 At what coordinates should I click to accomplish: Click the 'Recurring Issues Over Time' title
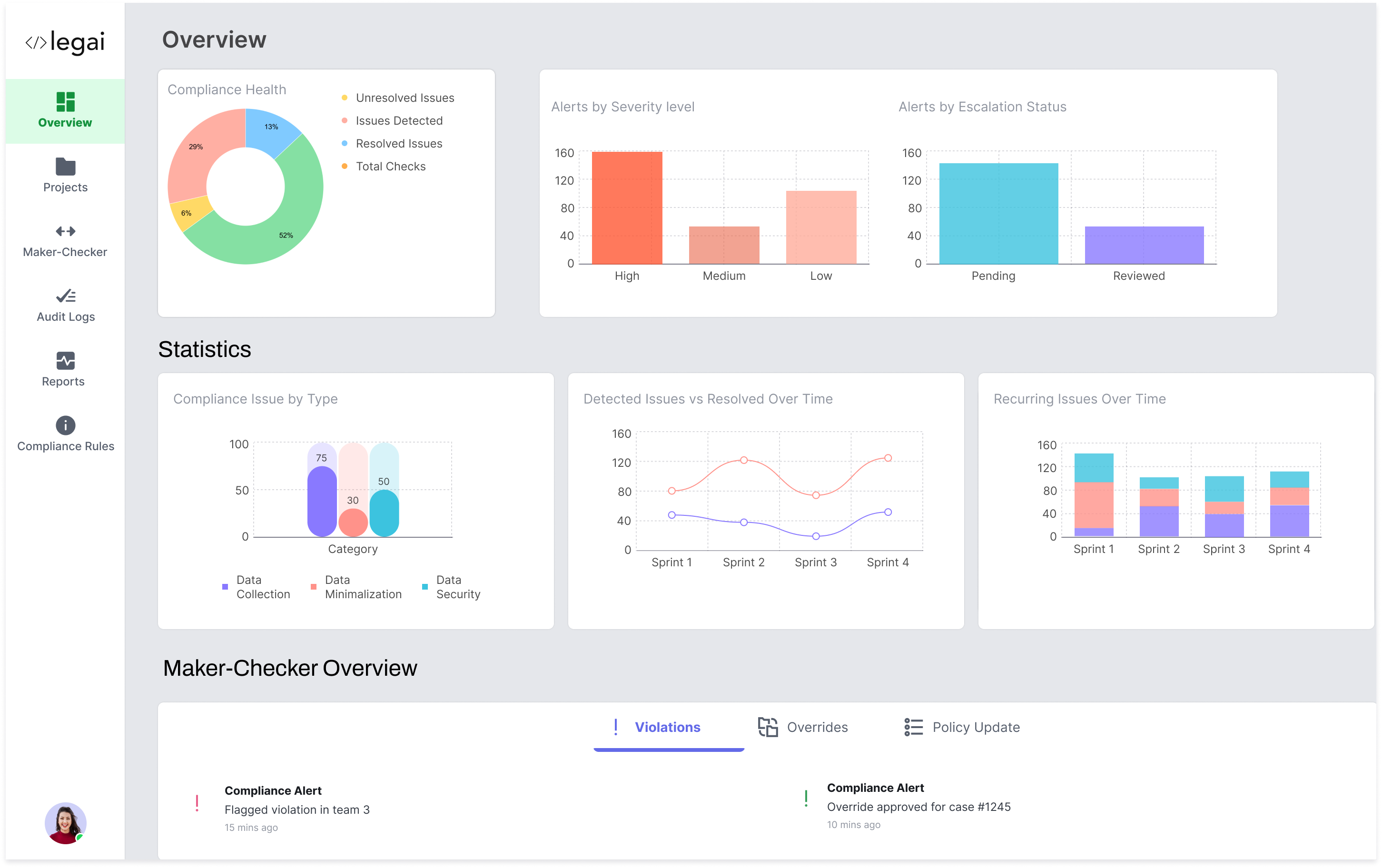(x=1079, y=399)
